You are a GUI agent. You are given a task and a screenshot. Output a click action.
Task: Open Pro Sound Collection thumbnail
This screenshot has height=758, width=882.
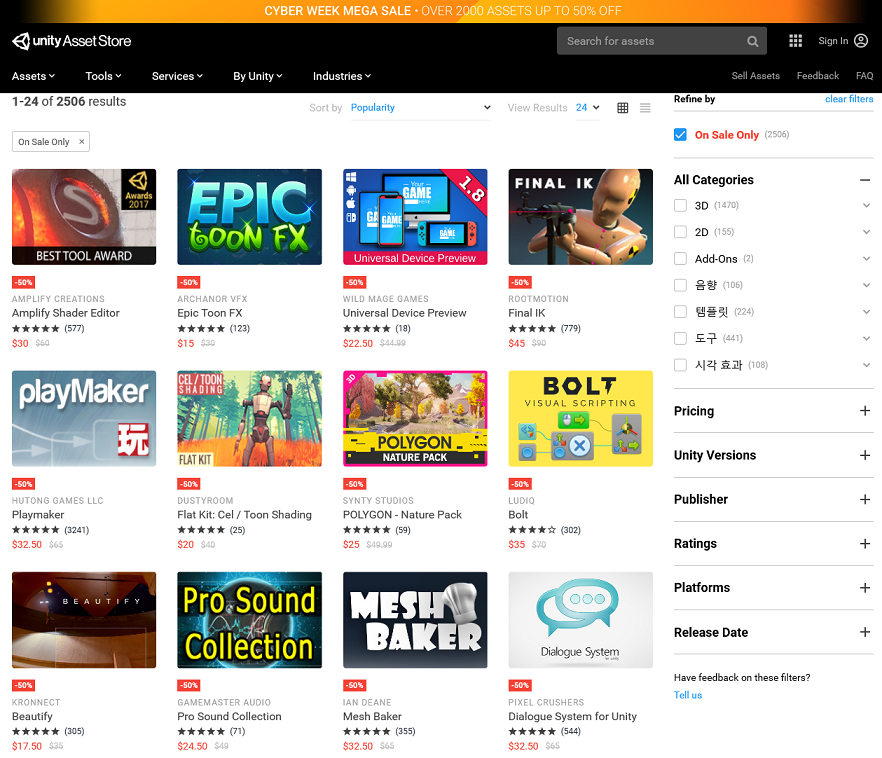point(250,620)
